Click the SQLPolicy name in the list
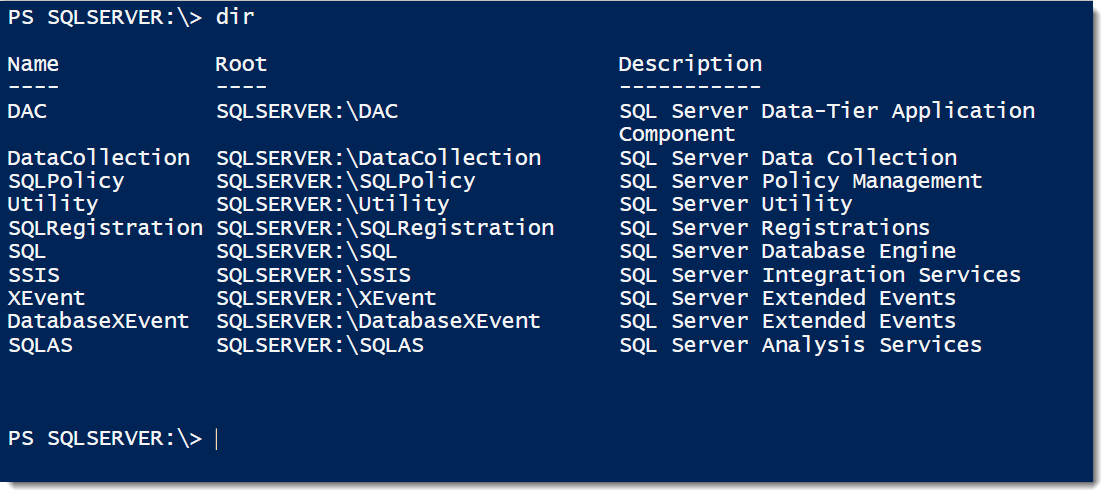 pyautogui.click(x=66, y=181)
